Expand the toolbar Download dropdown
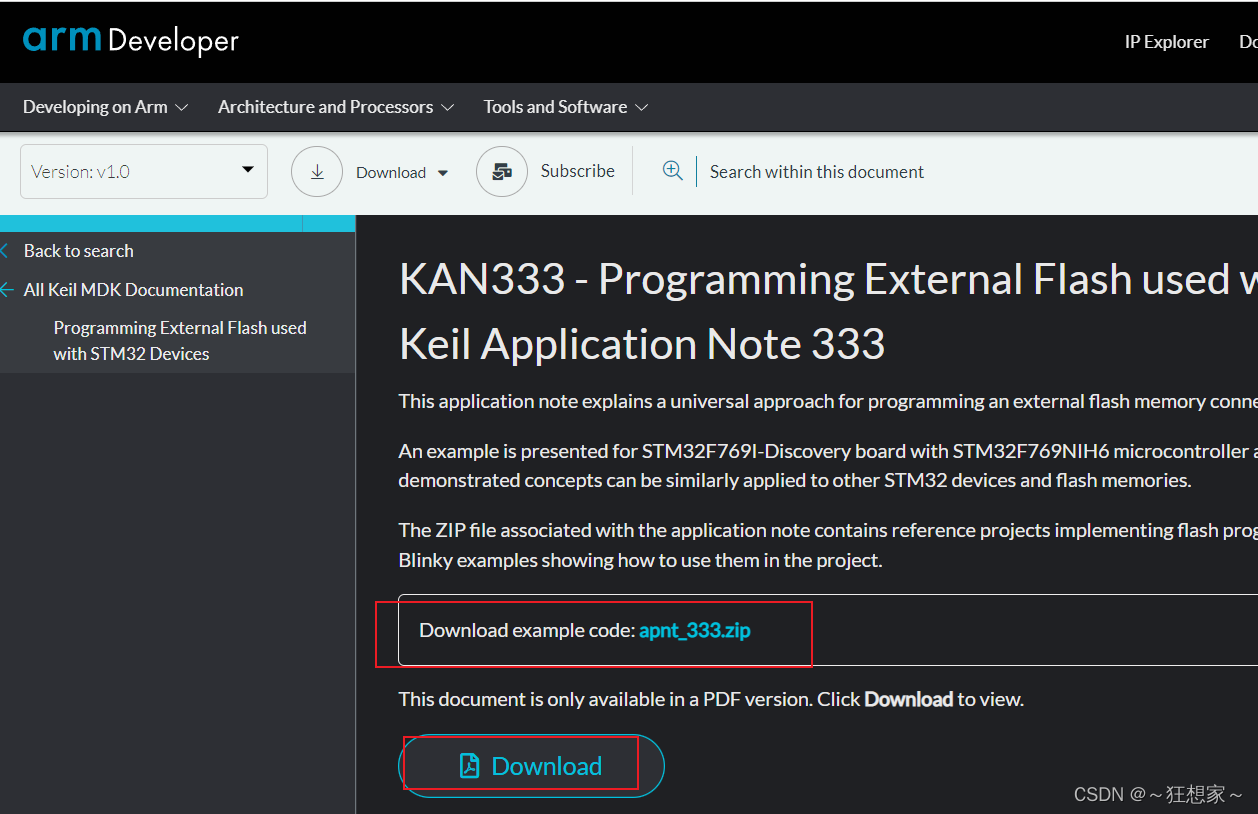The height and width of the screenshot is (814, 1258). (402, 173)
